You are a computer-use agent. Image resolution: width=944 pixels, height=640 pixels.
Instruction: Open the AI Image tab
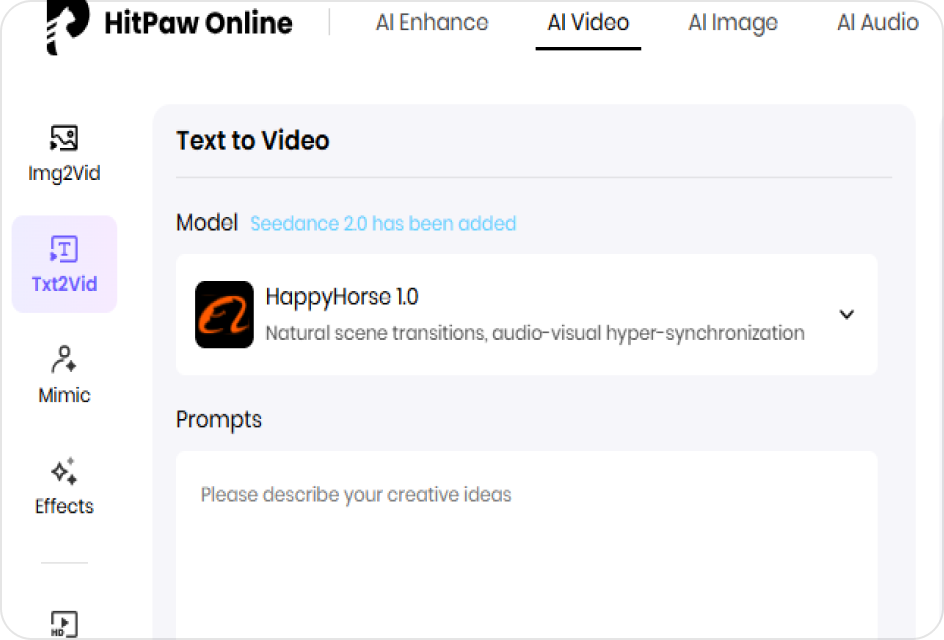tap(733, 23)
